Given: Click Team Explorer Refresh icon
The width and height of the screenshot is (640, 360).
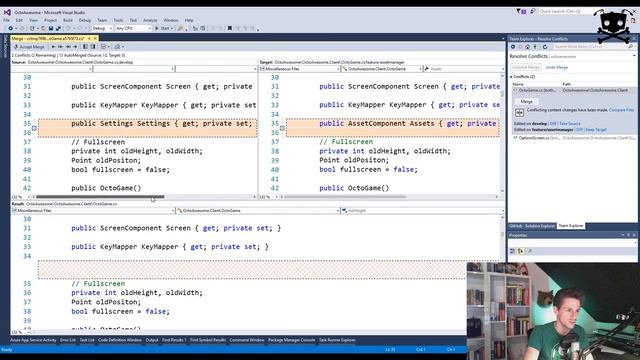Looking at the screenshot, I should click(544, 47).
